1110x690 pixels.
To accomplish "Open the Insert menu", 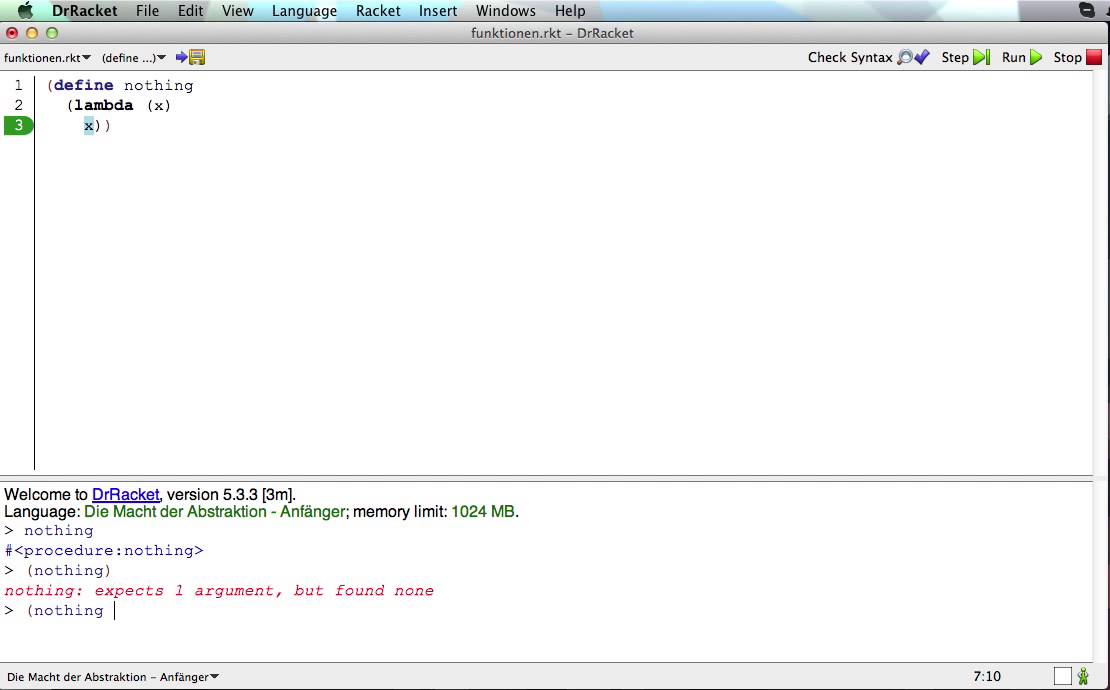I will tap(437, 11).
